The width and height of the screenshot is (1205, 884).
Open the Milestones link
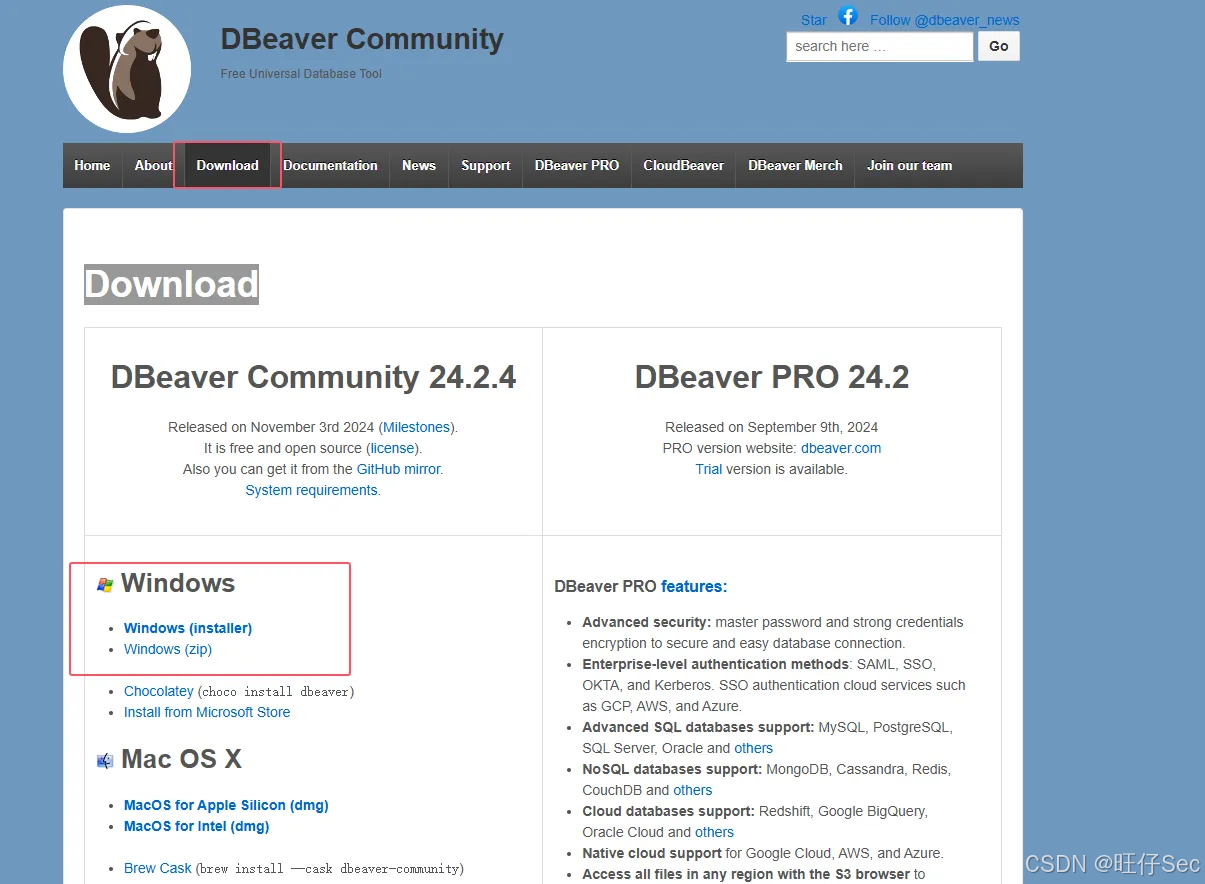417,427
